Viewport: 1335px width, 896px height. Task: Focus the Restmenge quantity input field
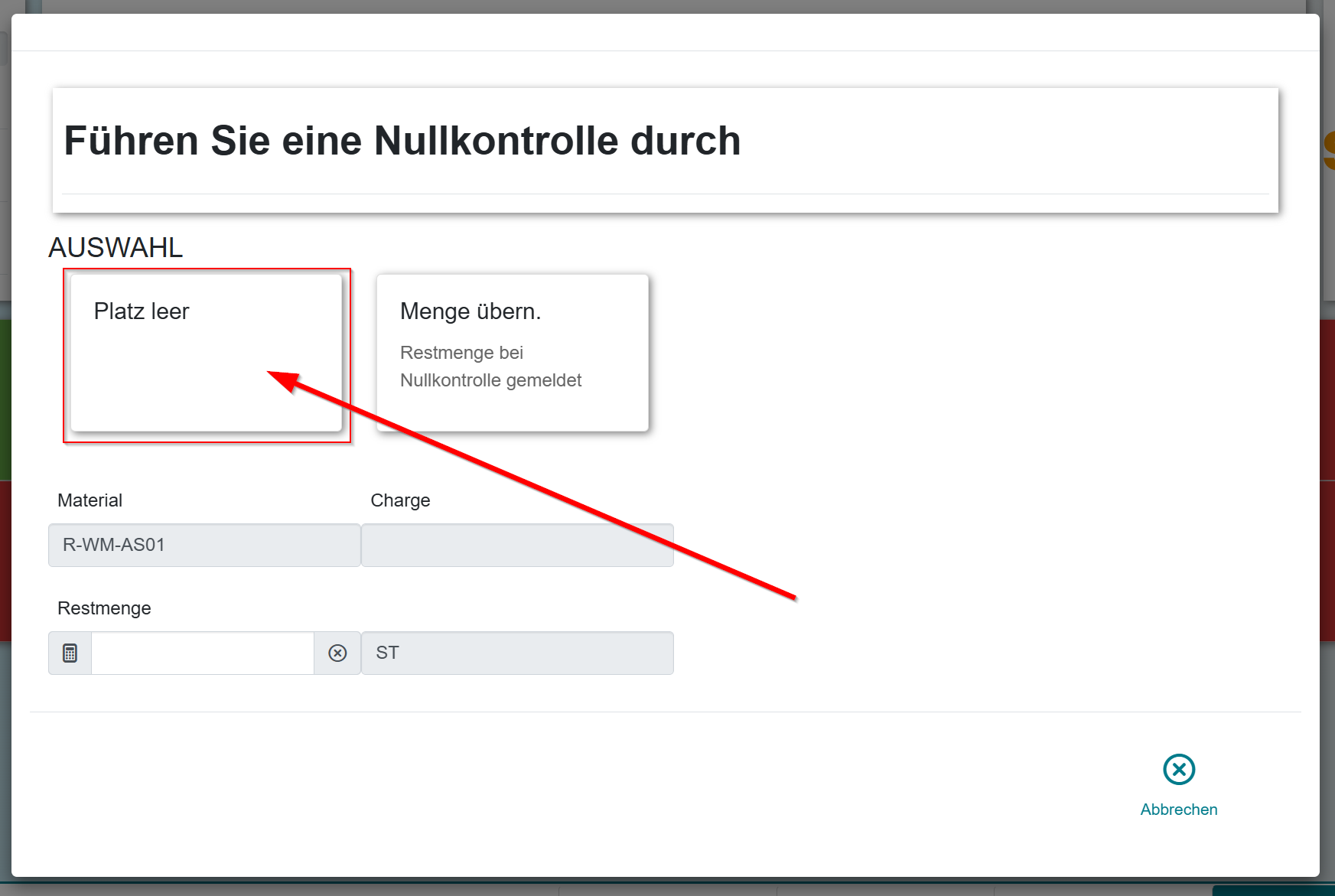[x=202, y=653]
